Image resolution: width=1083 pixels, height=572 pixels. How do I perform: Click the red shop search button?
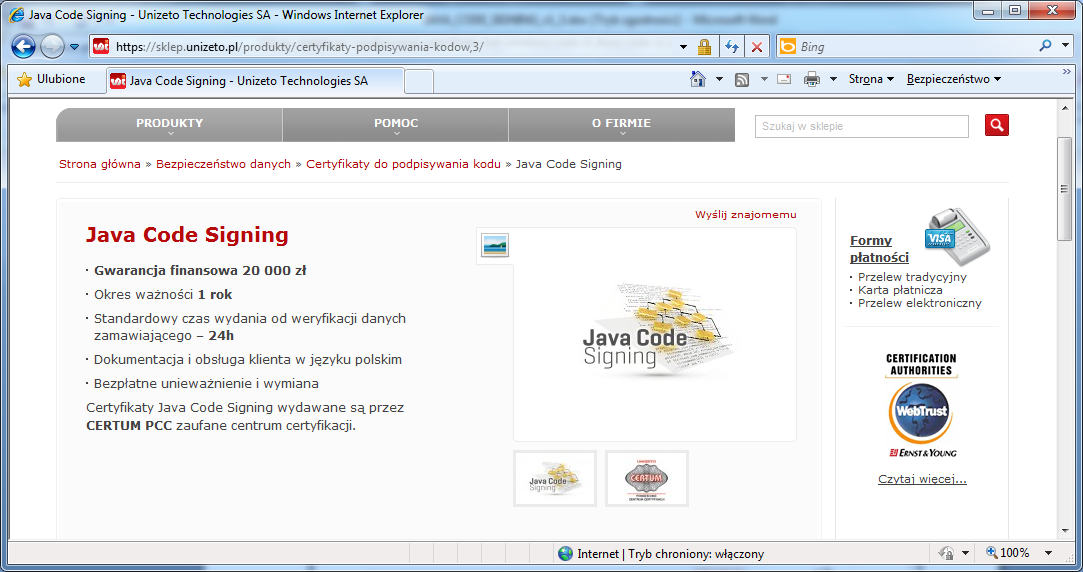(x=997, y=125)
